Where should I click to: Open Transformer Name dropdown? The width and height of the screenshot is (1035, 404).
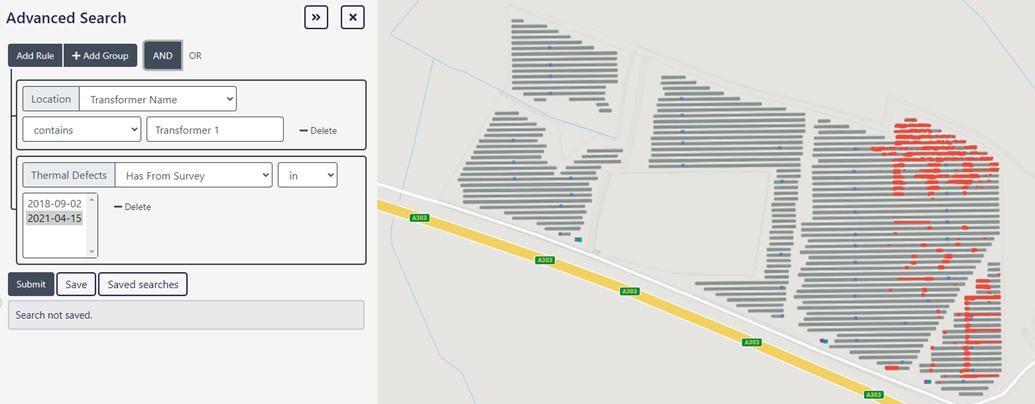[x=158, y=99]
